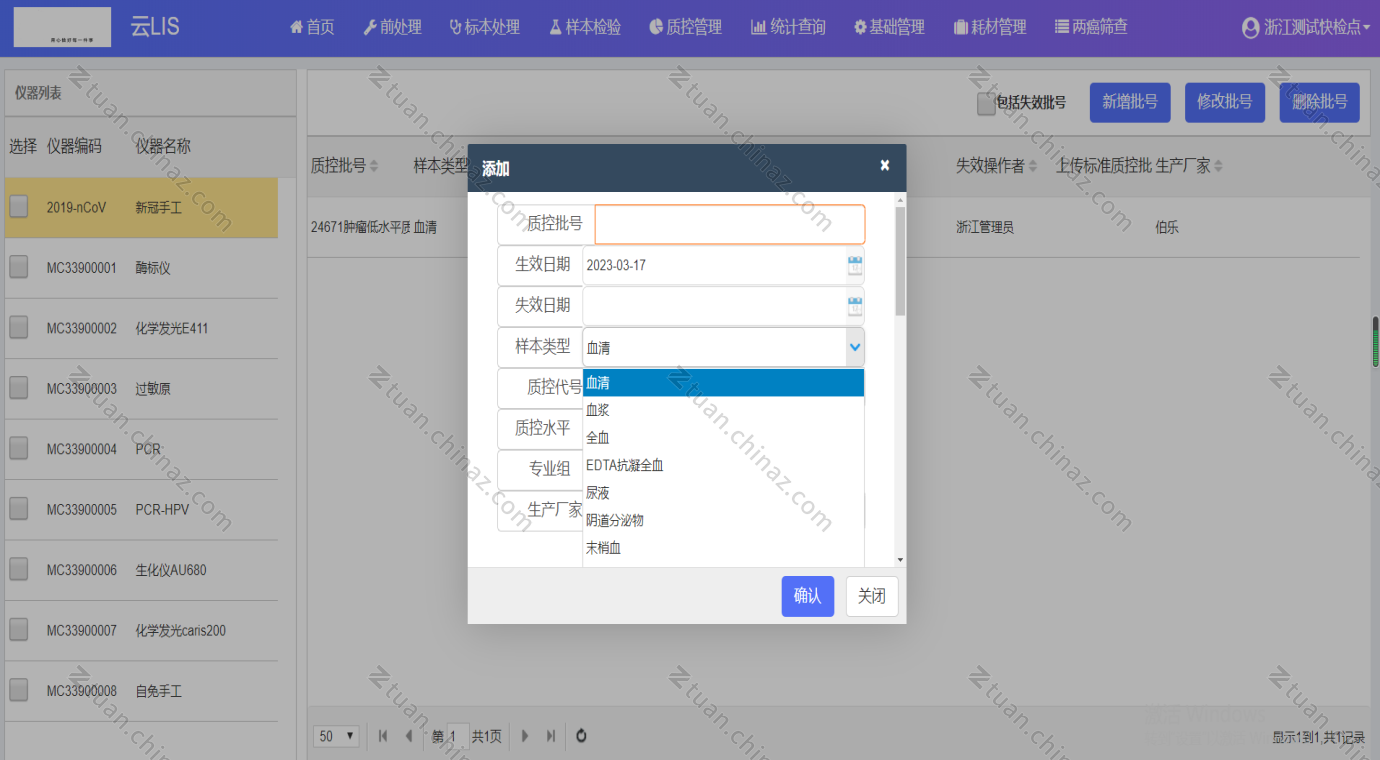
Task: Click the 新增批号 button
Action: tap(1130, 102)
